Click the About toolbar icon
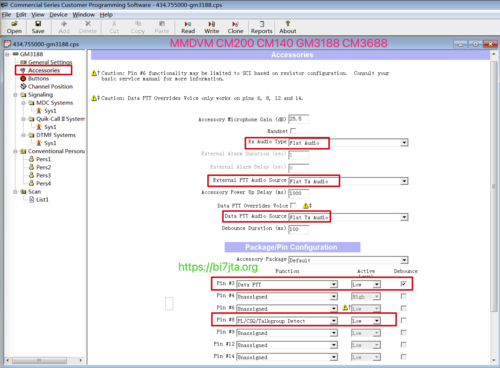500x368 pixels. 288,27
